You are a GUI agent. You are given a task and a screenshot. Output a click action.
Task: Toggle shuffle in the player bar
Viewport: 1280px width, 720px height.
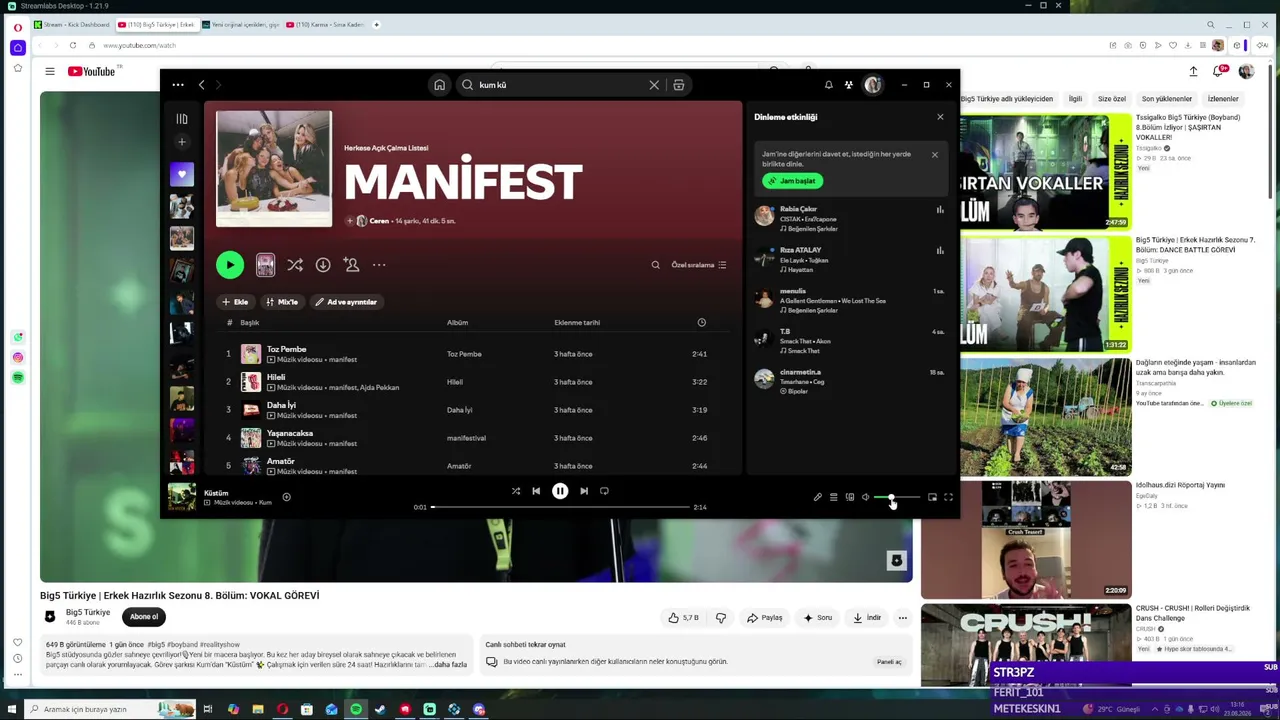pyautogui.click(x=516, y=491)
